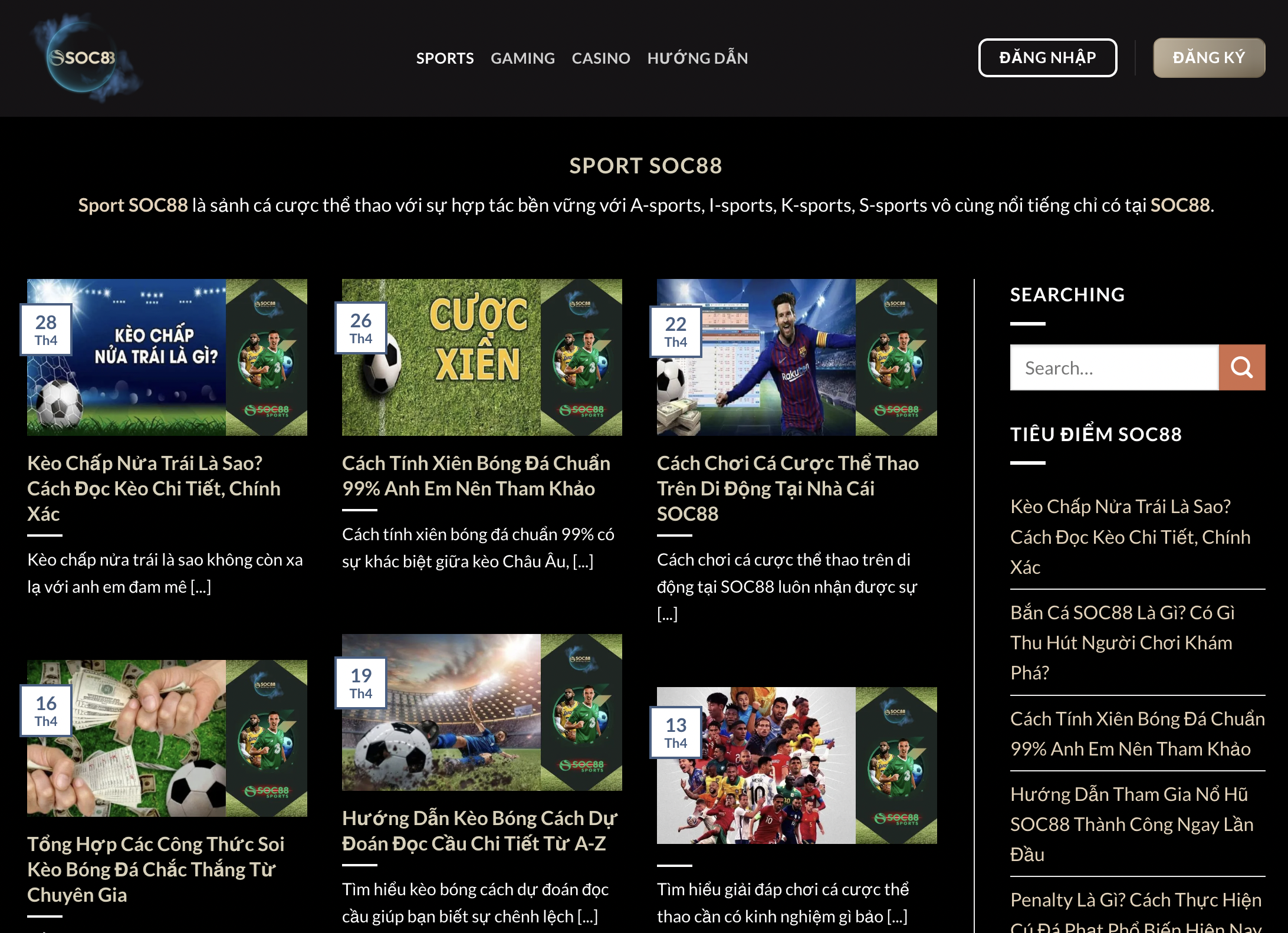Open the Kèo Chấp Nửa Trái thumbnail
Screen dimensions: 1288x933
click(x=167, y=357)
